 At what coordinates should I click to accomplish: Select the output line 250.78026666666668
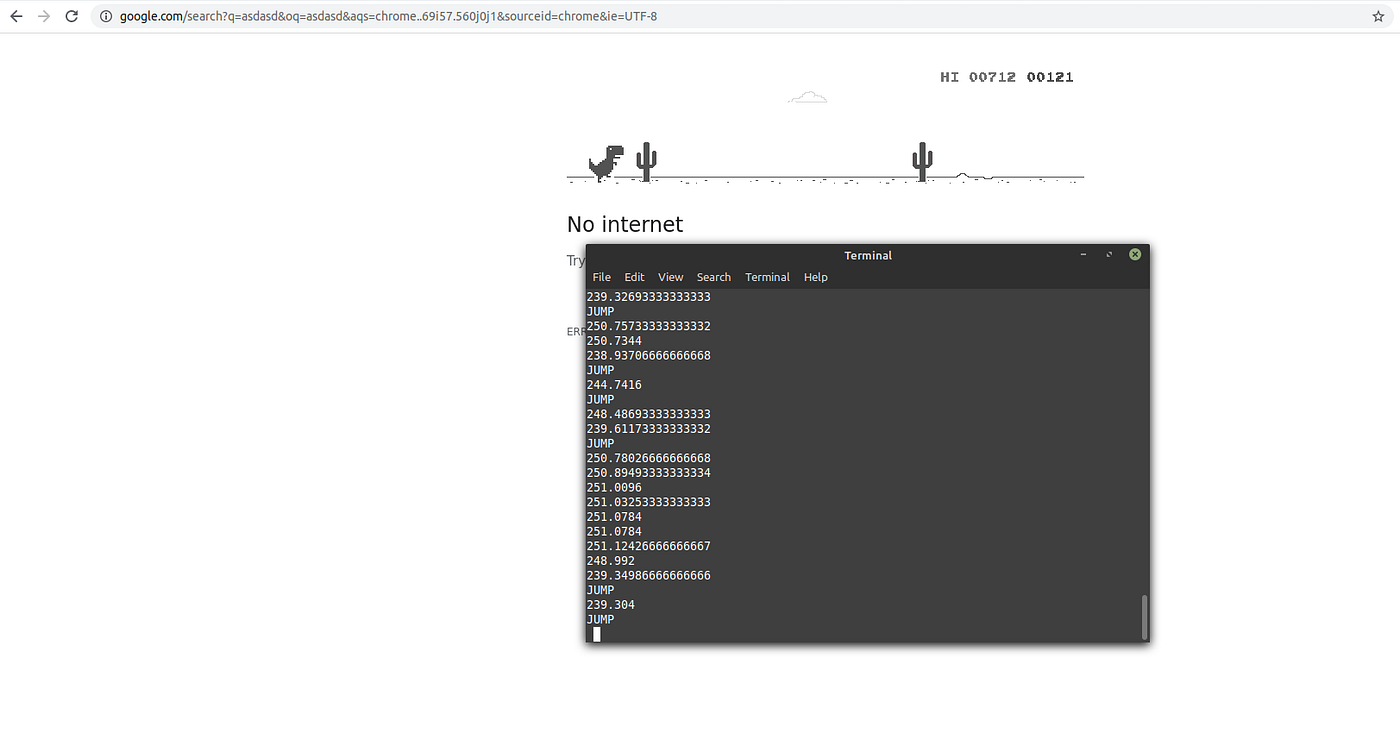648,458
